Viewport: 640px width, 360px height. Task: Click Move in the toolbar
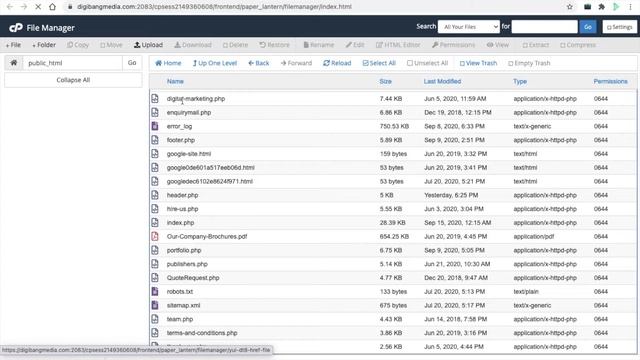click(x=111, y=45)
